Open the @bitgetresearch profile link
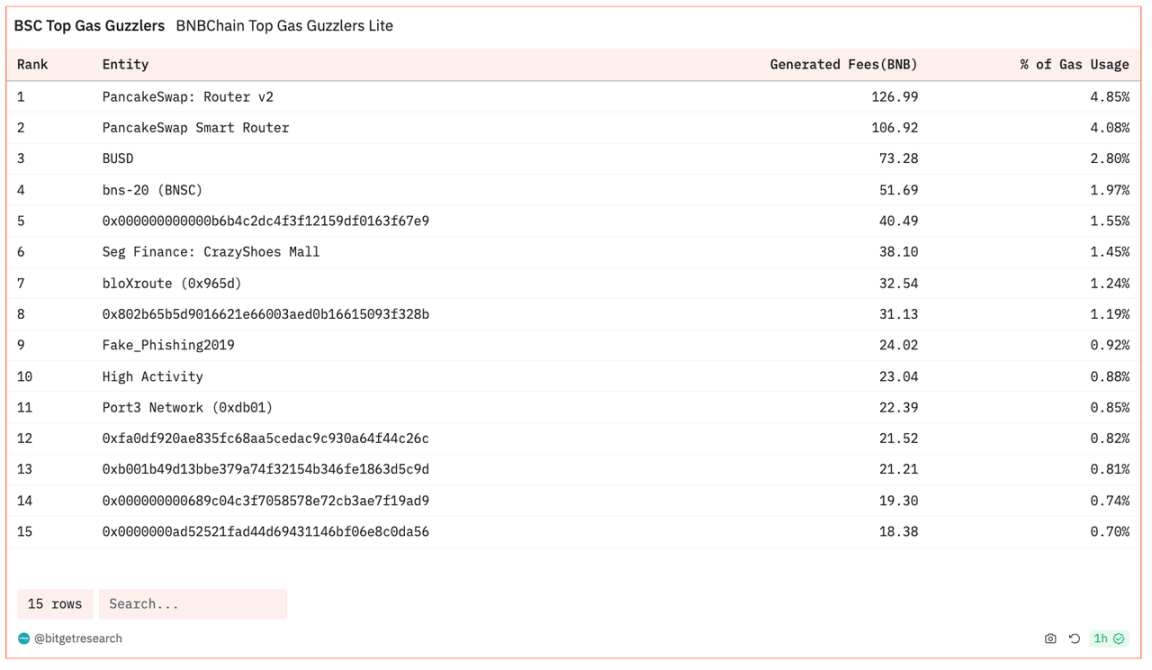The height and width of the screenshot is (670, 1152). pos(78,638)
